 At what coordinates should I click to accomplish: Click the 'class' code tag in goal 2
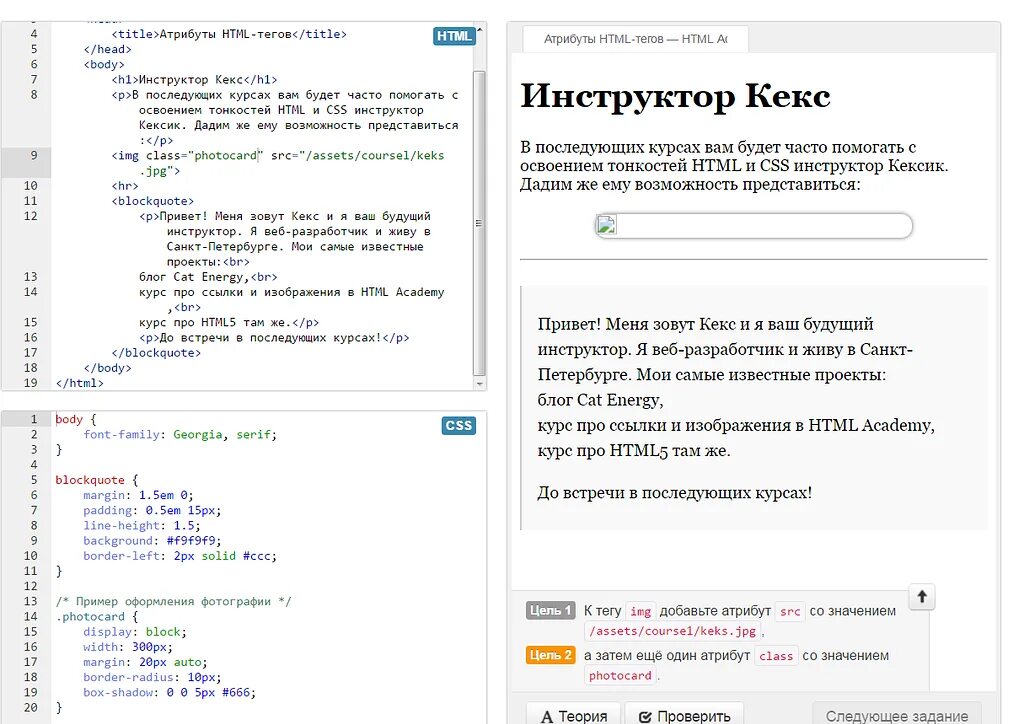point(776,655)
